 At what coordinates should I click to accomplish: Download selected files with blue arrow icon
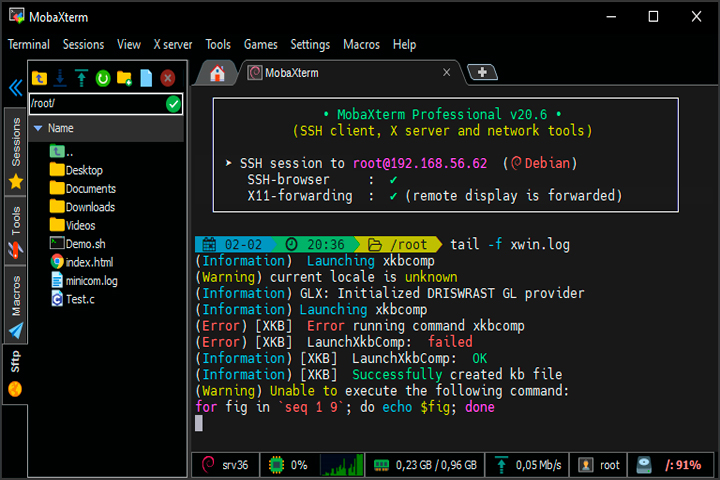coord(60,78)
